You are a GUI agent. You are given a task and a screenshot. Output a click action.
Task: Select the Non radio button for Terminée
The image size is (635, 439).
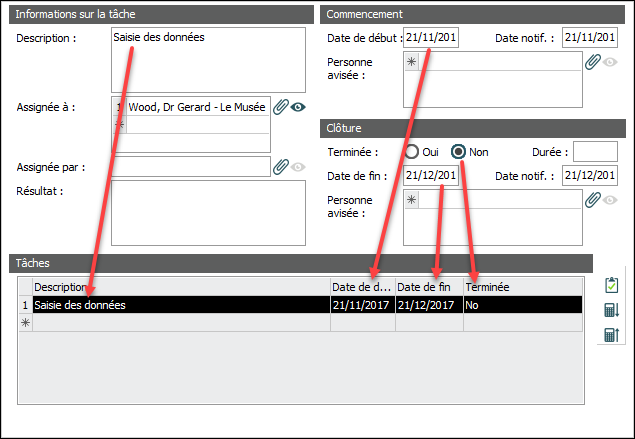point(459,152)
